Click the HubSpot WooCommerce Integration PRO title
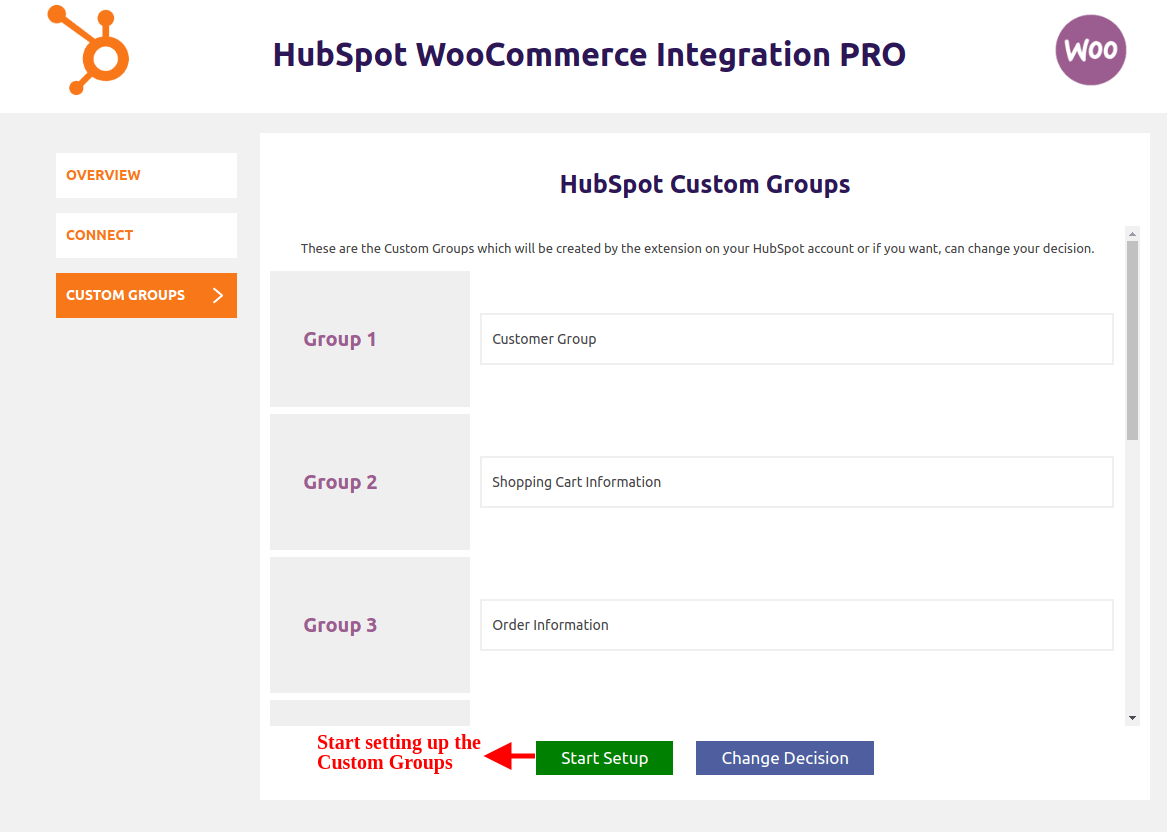 pos(589,54)
